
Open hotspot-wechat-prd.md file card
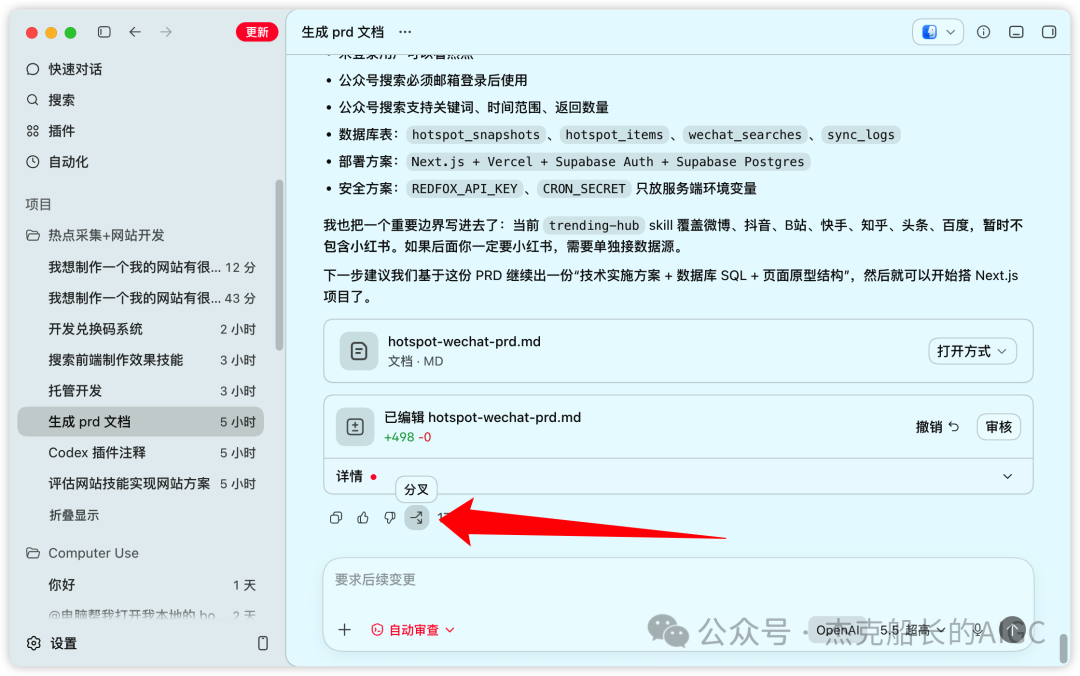[678, 351]
